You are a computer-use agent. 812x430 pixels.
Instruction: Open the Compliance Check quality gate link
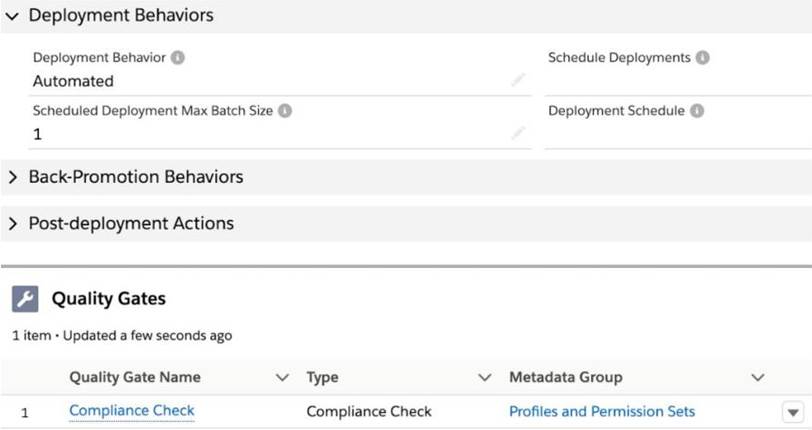pos(132,411)
